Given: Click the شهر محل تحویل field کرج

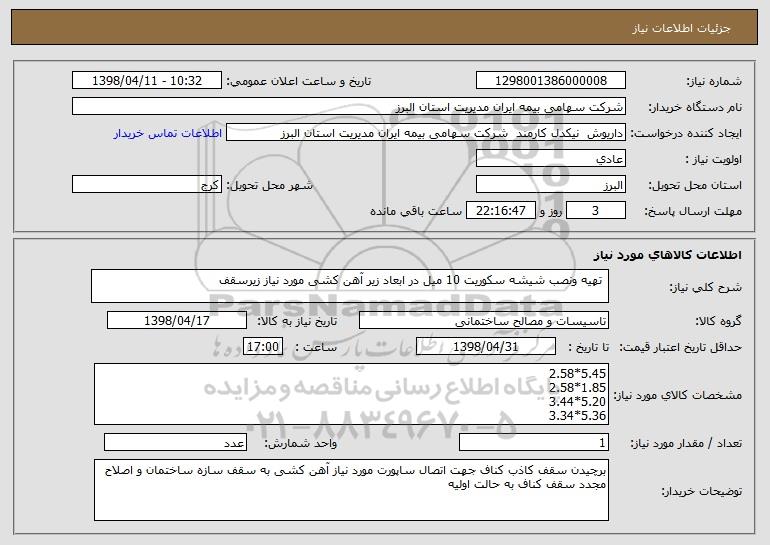Looking at the screenshot, I should click(x=147, y=184).
